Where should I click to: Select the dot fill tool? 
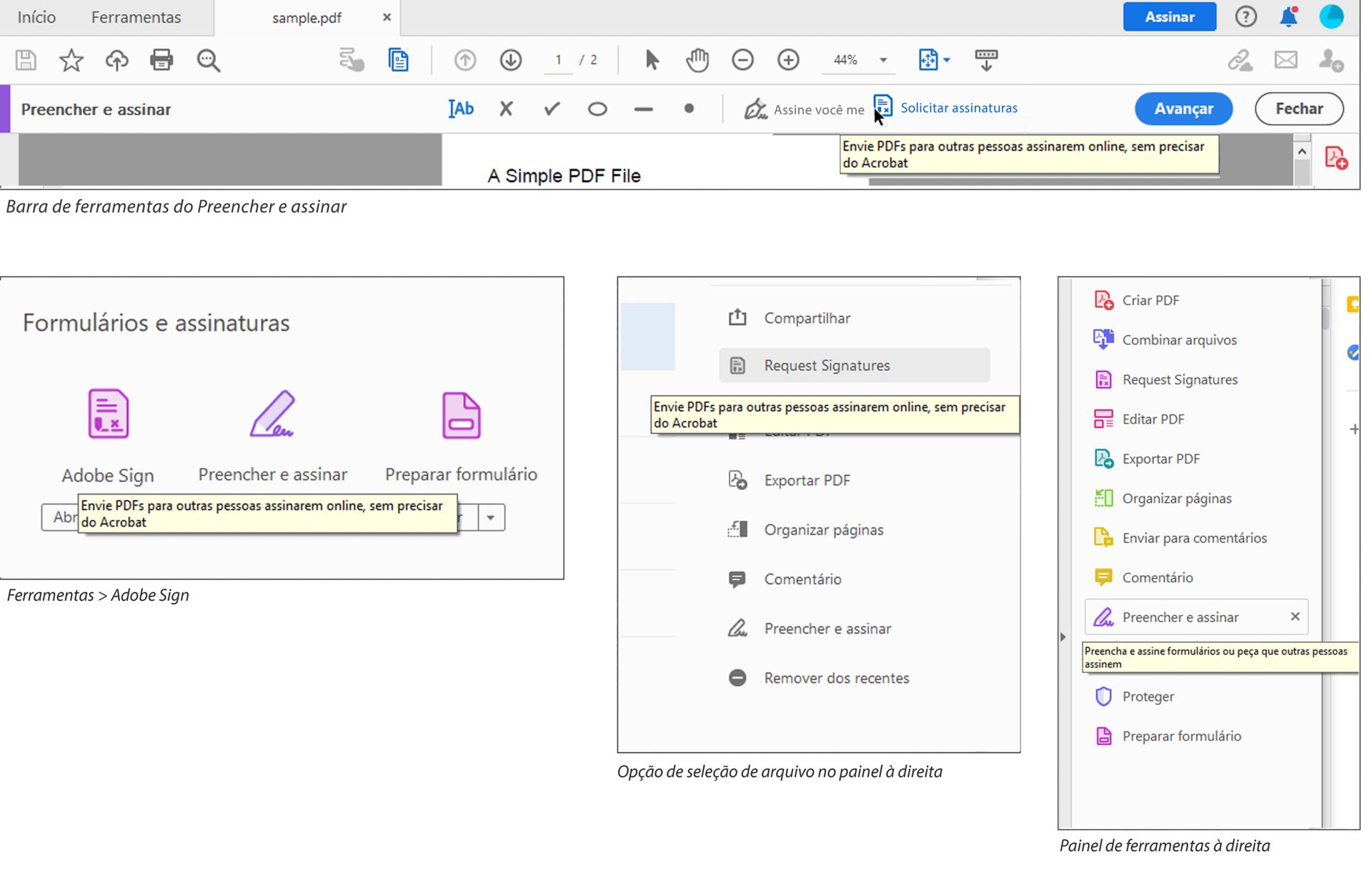coord(689,109)
